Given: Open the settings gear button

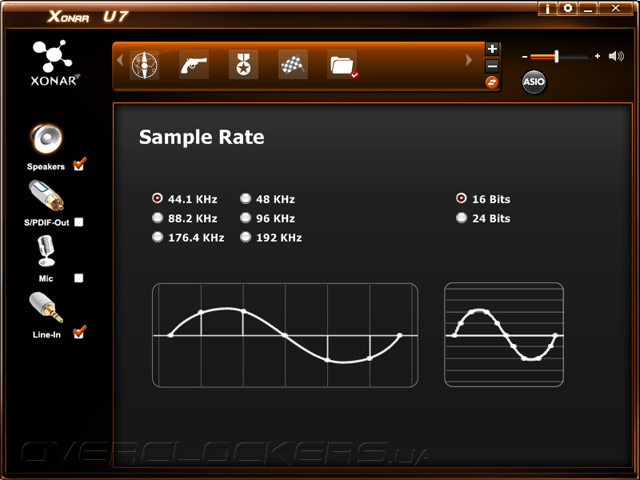Looking at the screenshot, I should click(x=567, y=9).
